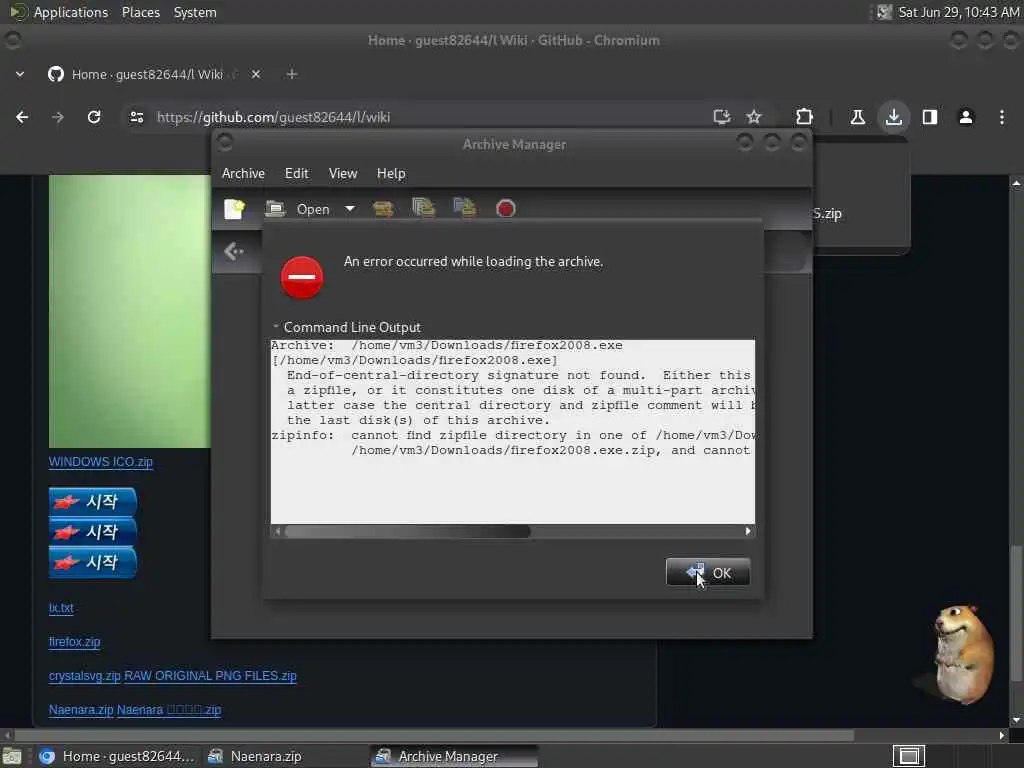The image size is (1024, 768).
Task: Open the Chromium three-dot menu
Action: (x=1002, y=118)
